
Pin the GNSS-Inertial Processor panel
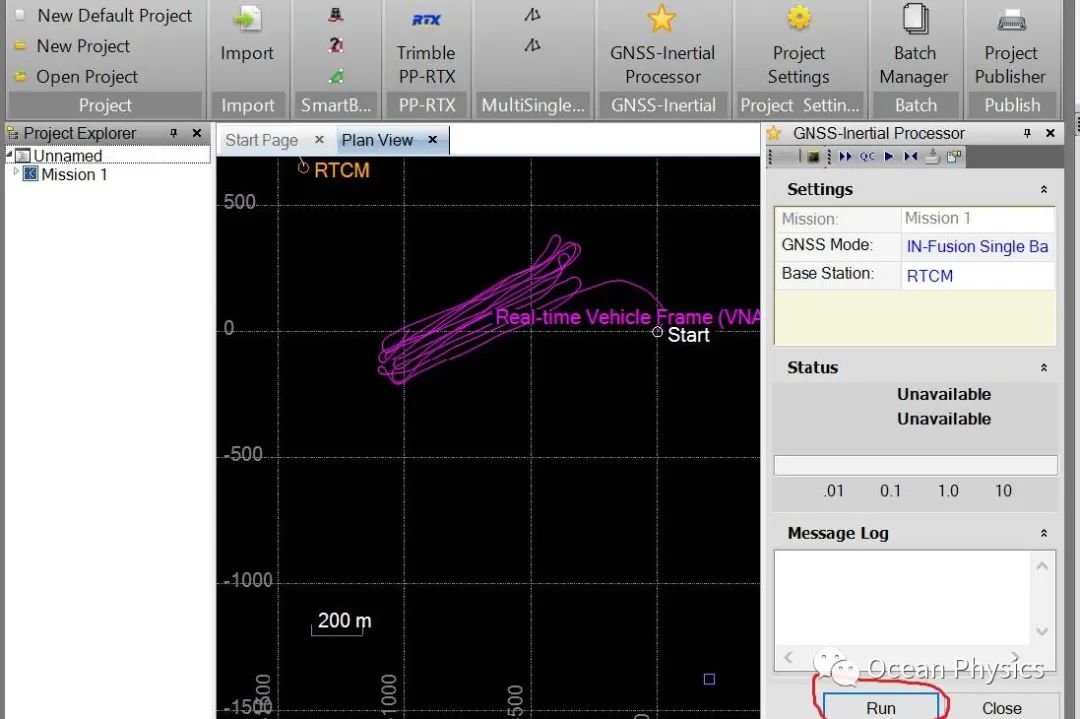point(1027,133)
